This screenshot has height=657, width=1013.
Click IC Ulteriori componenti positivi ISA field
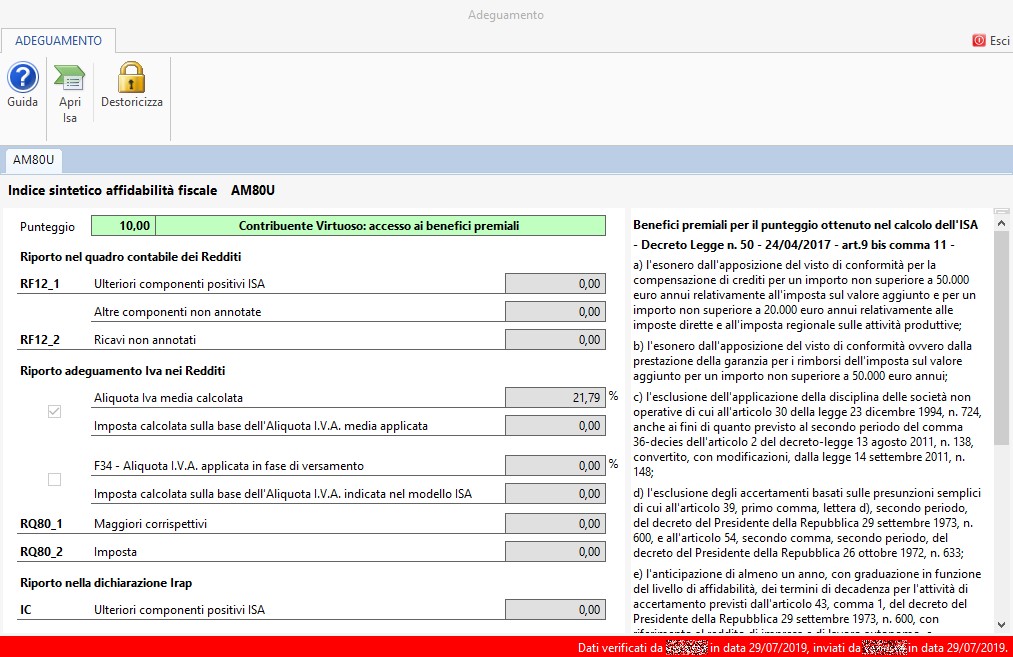555,610
